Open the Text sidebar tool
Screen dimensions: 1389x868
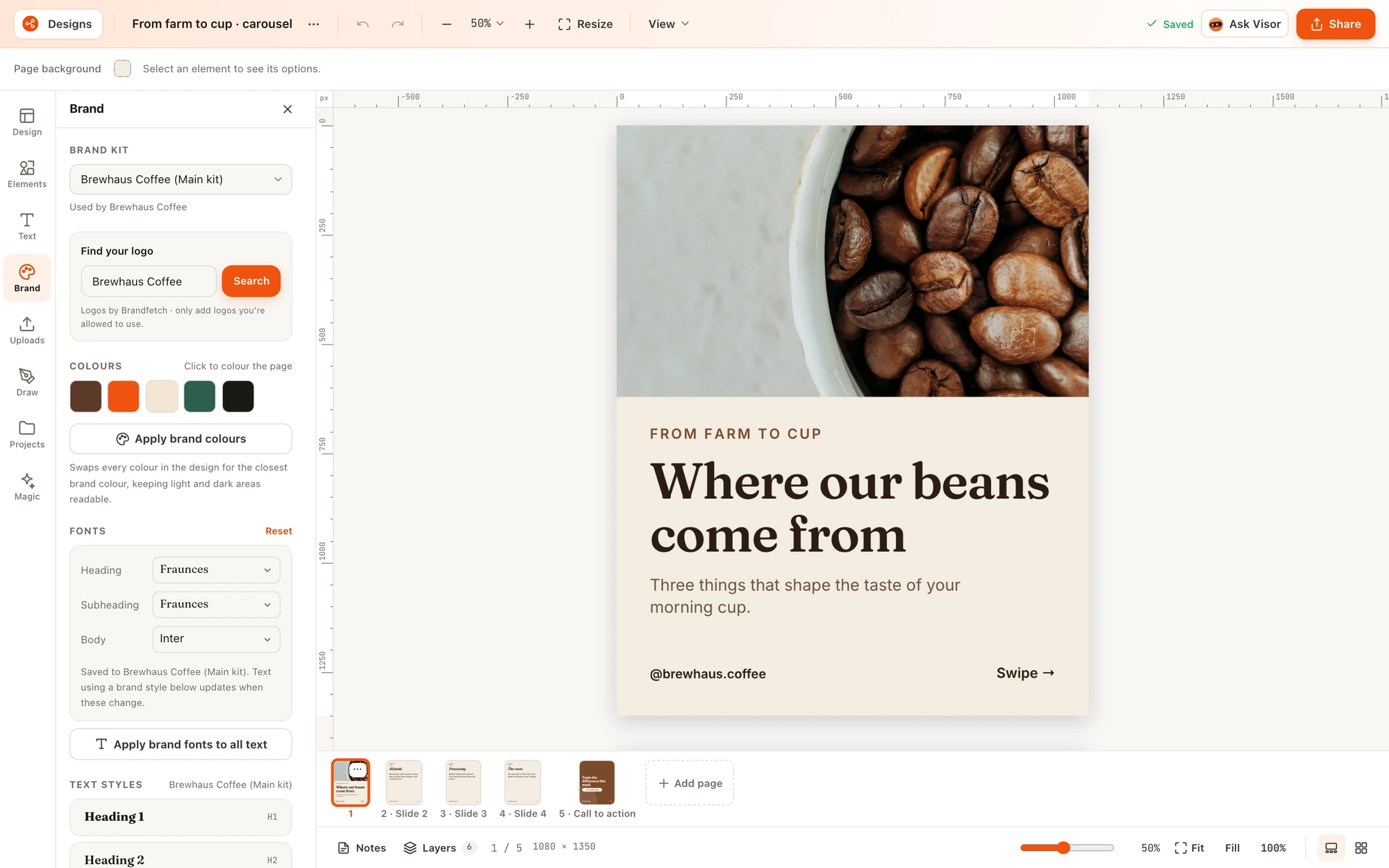coord(27,226)
